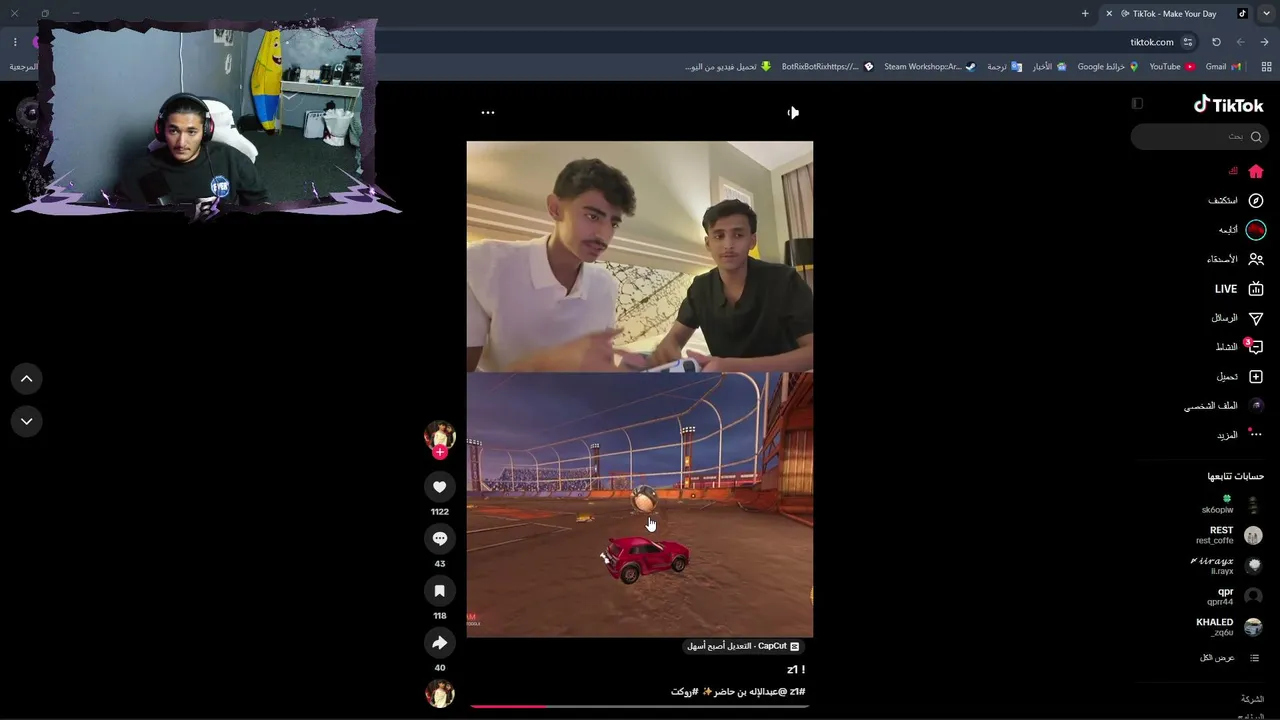Viewport: 1280px width, 720px height.
Task: Click the video player area
Action: pyautogui.click(x=640, y=389)
